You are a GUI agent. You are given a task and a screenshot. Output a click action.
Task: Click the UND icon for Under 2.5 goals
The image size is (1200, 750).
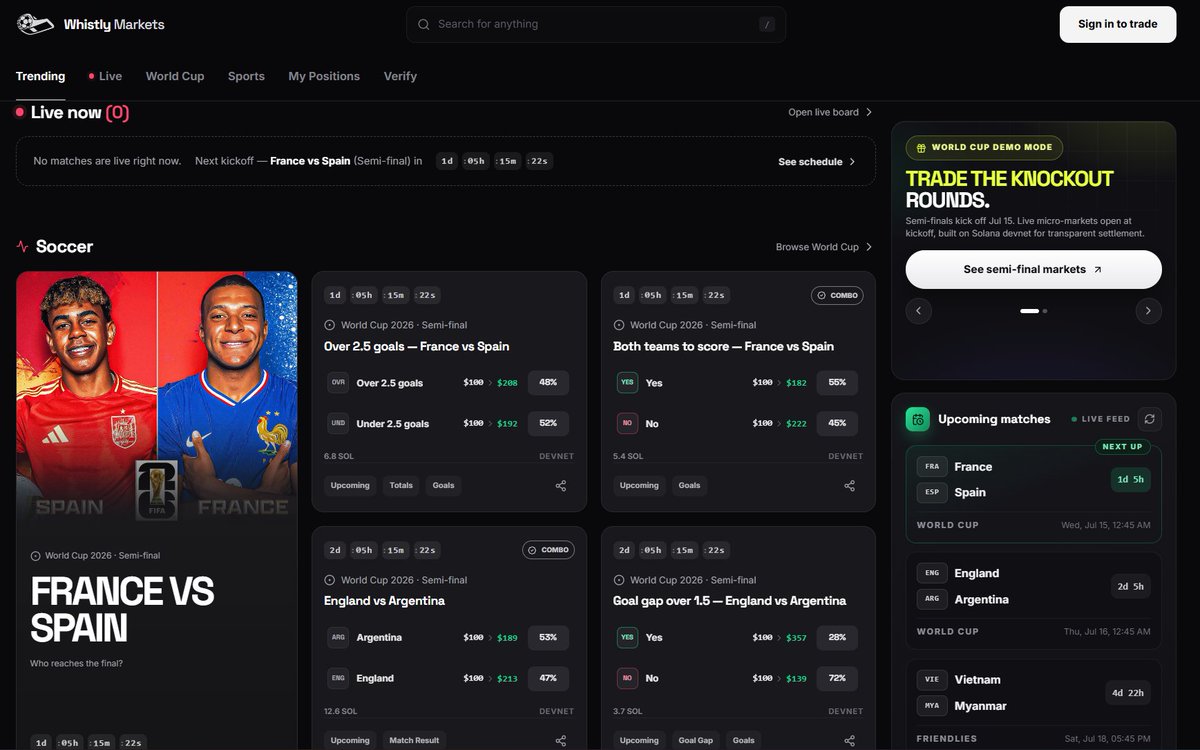[x=338, y=424]
